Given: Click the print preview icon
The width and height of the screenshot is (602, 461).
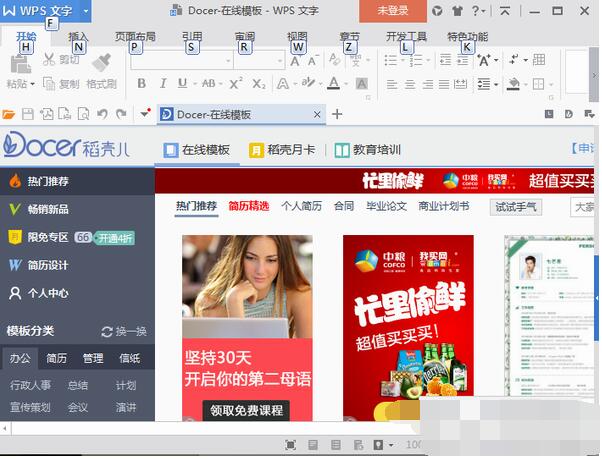Looking at the screenshot, I should (x=83, y=114).
